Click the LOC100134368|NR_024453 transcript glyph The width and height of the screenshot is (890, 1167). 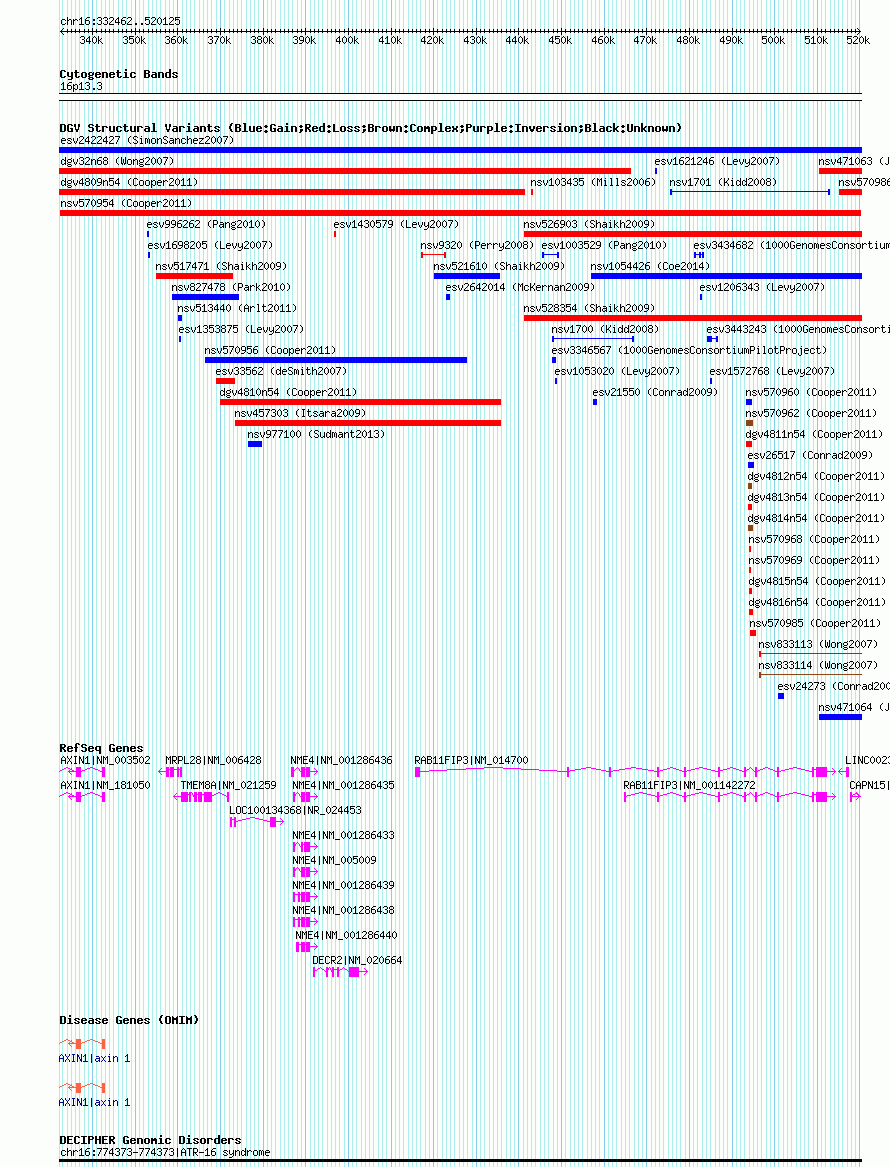(x=257, y=822)
